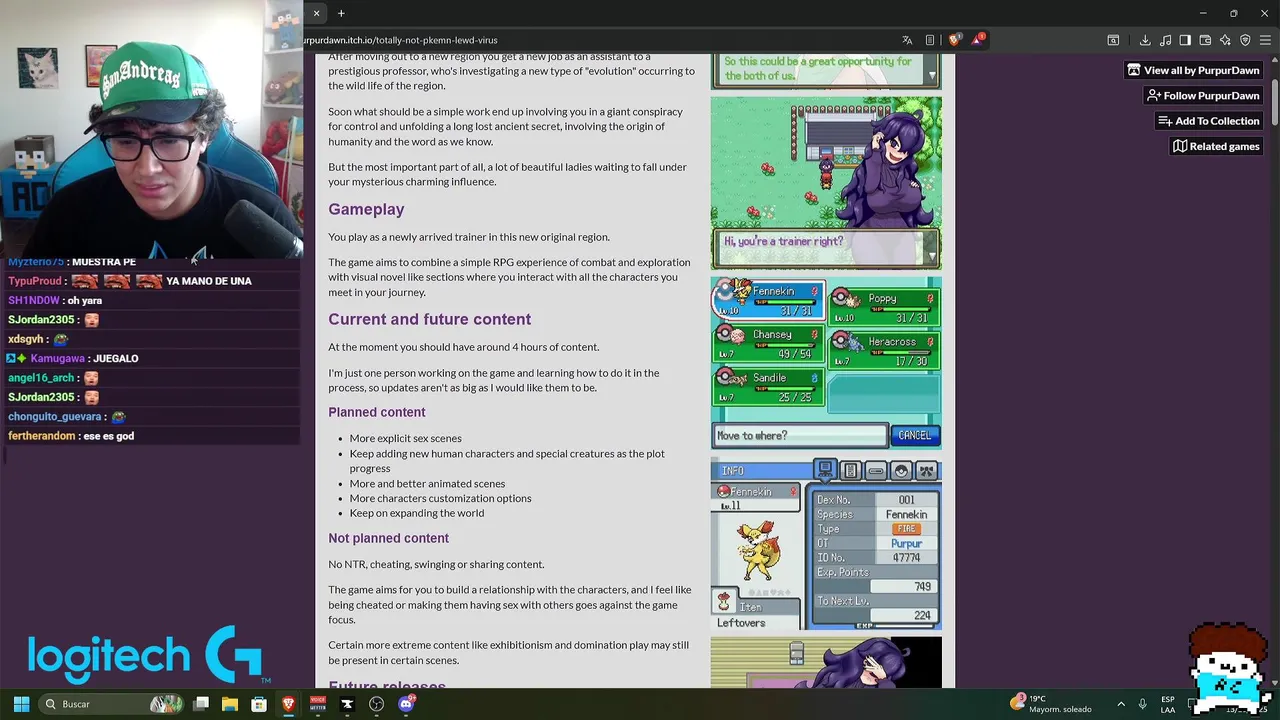Click the Current and future content heading
The image size is (1280, 720).
pos(430,319)
